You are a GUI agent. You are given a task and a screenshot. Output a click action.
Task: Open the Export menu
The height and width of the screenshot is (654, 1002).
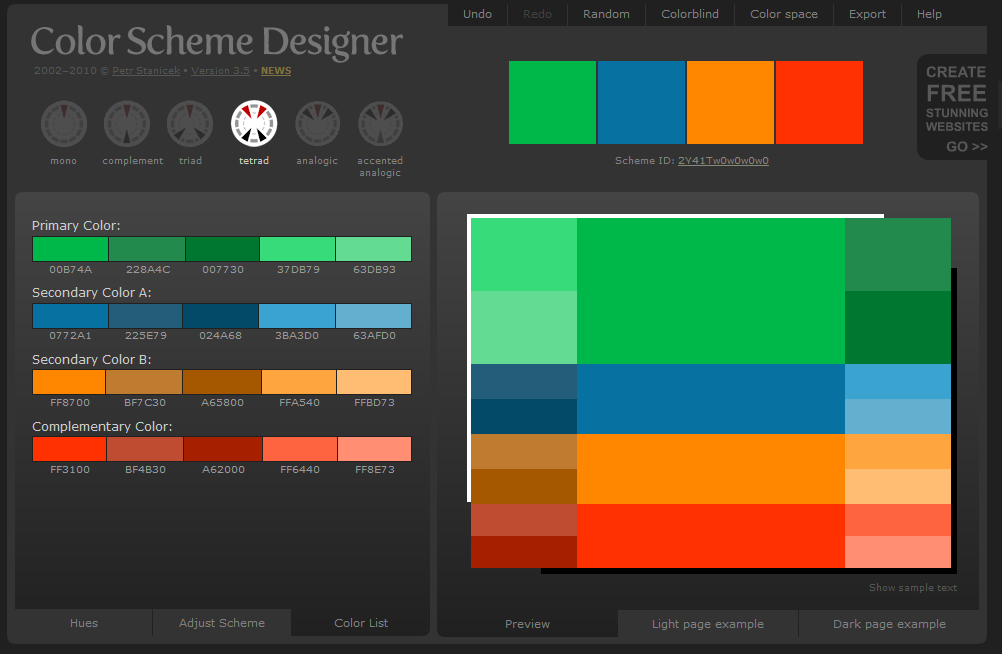(867, 14)
